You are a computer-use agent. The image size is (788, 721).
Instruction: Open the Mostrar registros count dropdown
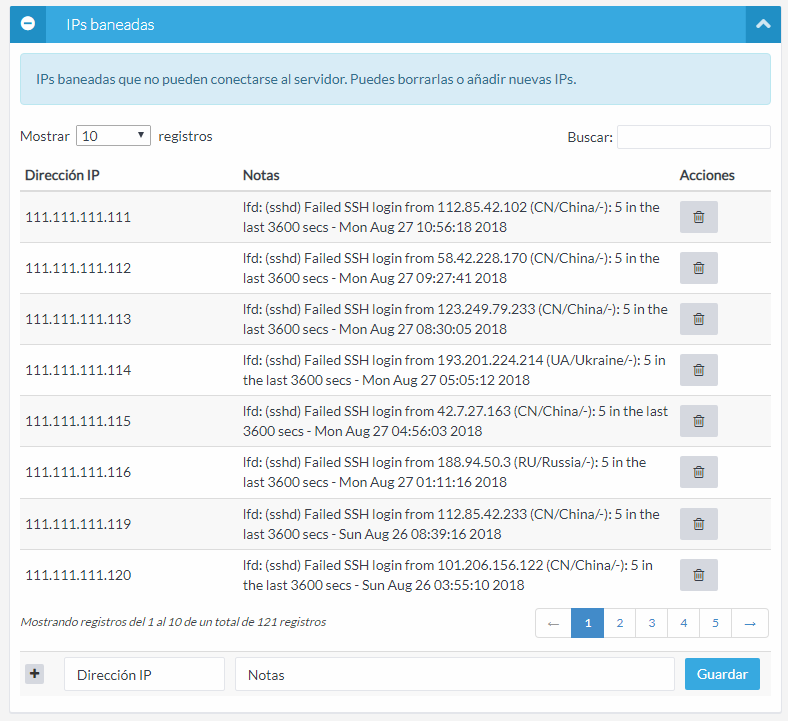[x=113, y=136]
